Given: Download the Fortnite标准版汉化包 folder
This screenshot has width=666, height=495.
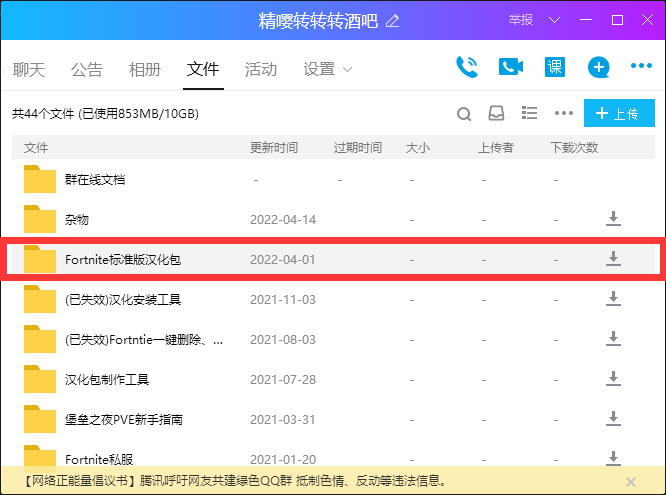Looking at the screenshot, I should (x=613, y=258).
